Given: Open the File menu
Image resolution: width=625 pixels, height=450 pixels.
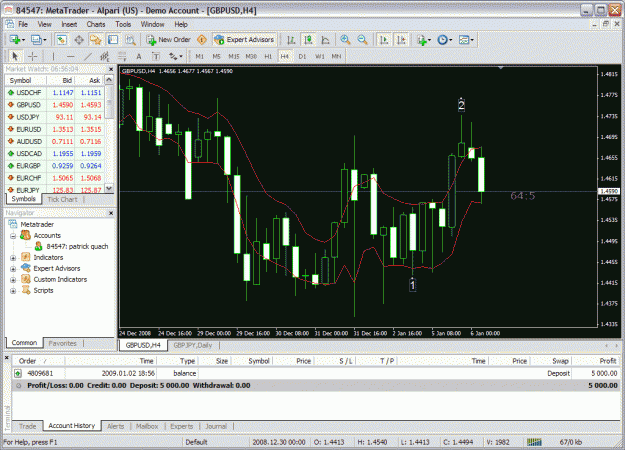Looking at the screenshot, I should [x=23, y=24].
